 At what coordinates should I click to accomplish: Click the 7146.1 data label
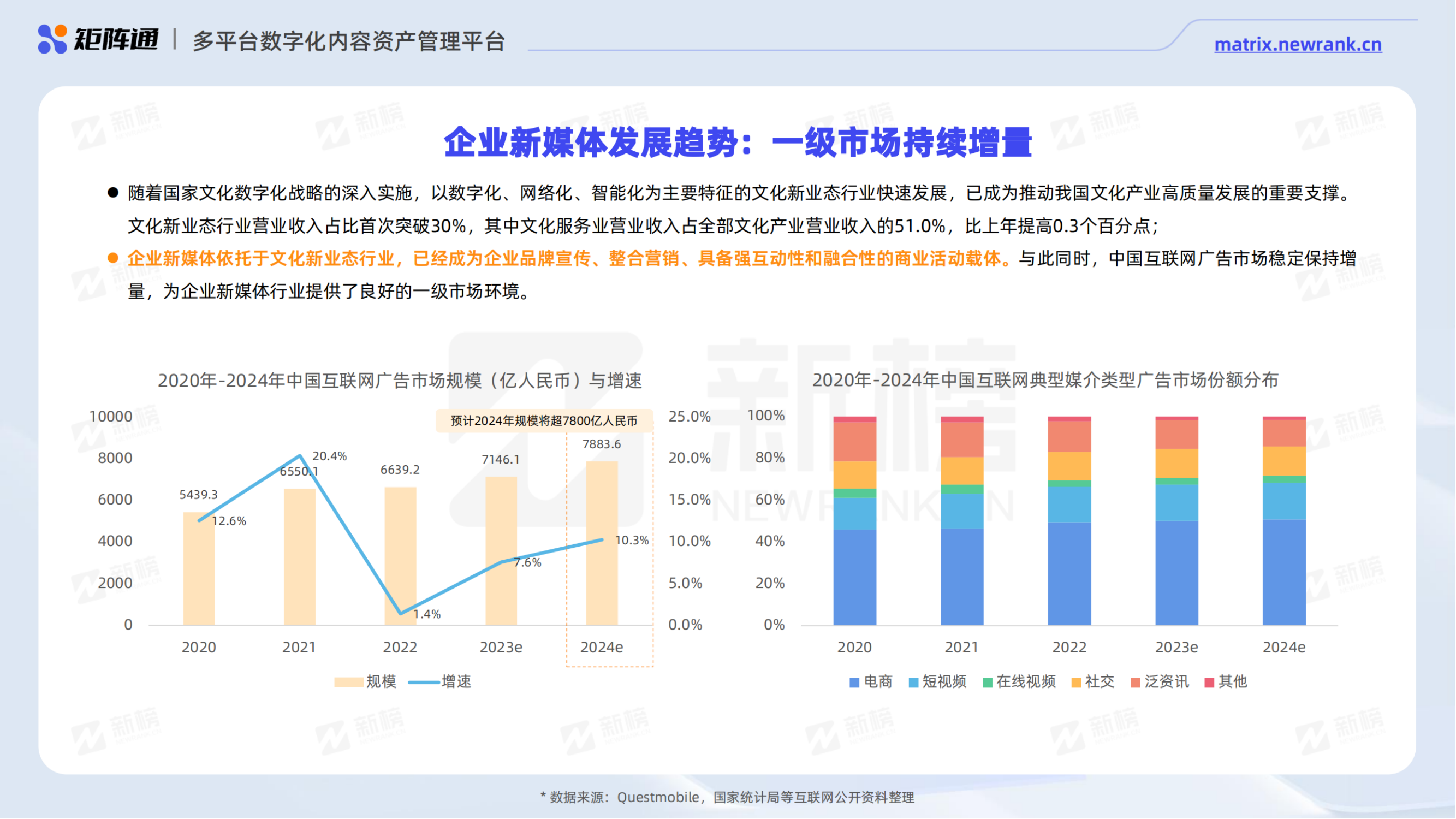pos(500,459)
